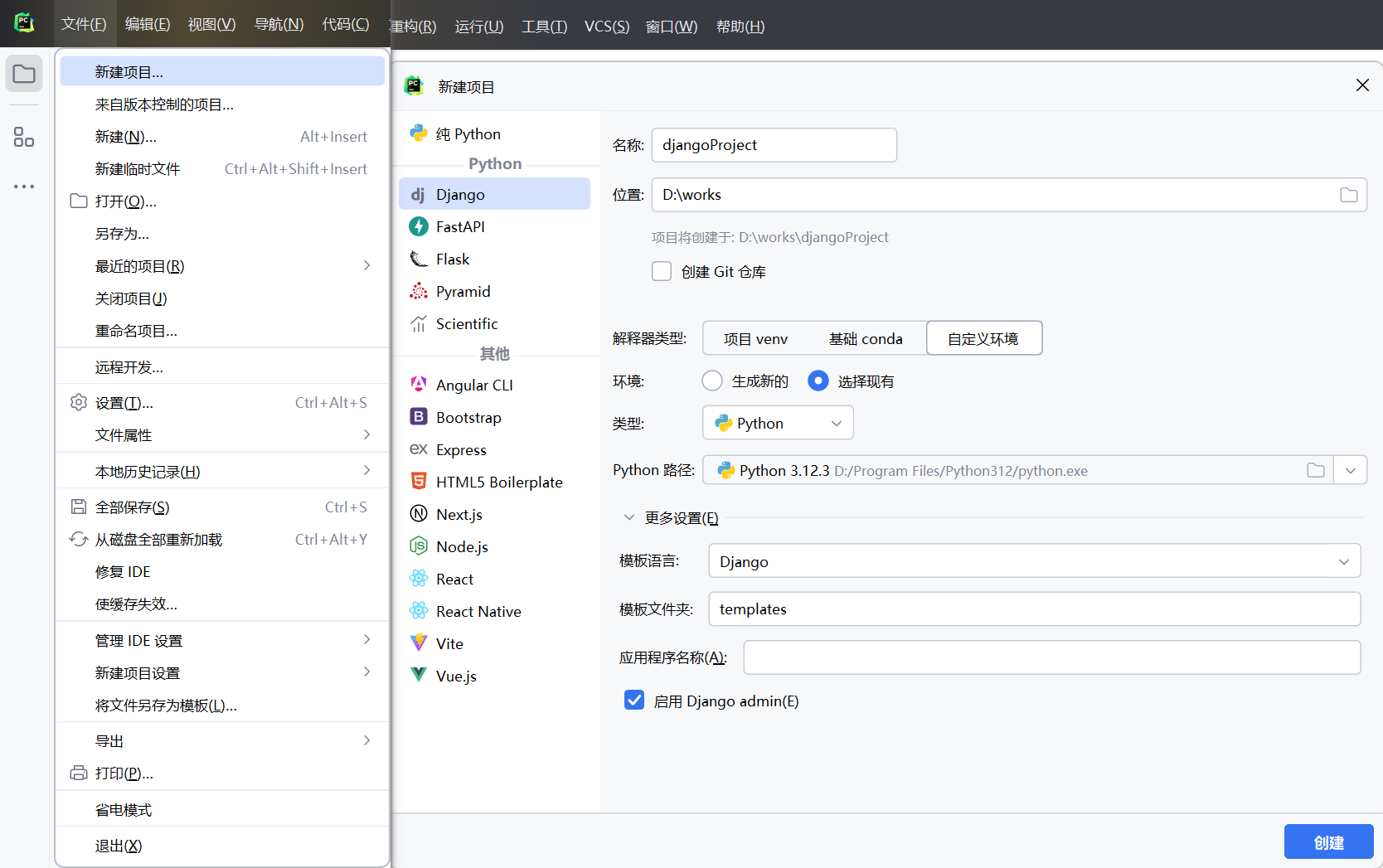Click the 应用程序名称 input field
Image resolution: width=1383 pixels, height=868 pixels.
[1052, 657]
